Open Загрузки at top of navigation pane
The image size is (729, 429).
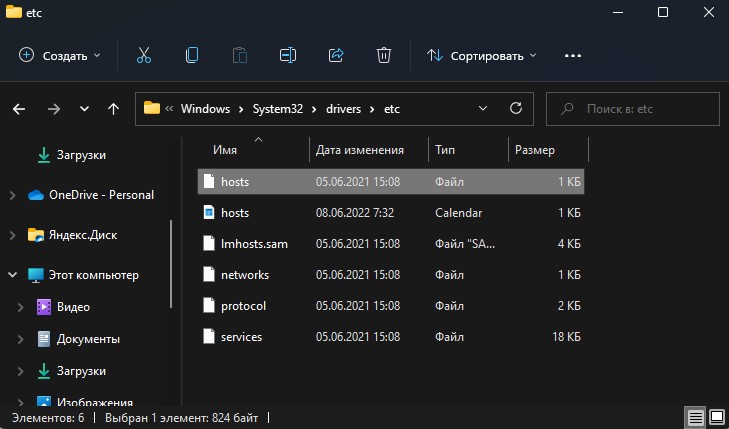tap(81, 155)
